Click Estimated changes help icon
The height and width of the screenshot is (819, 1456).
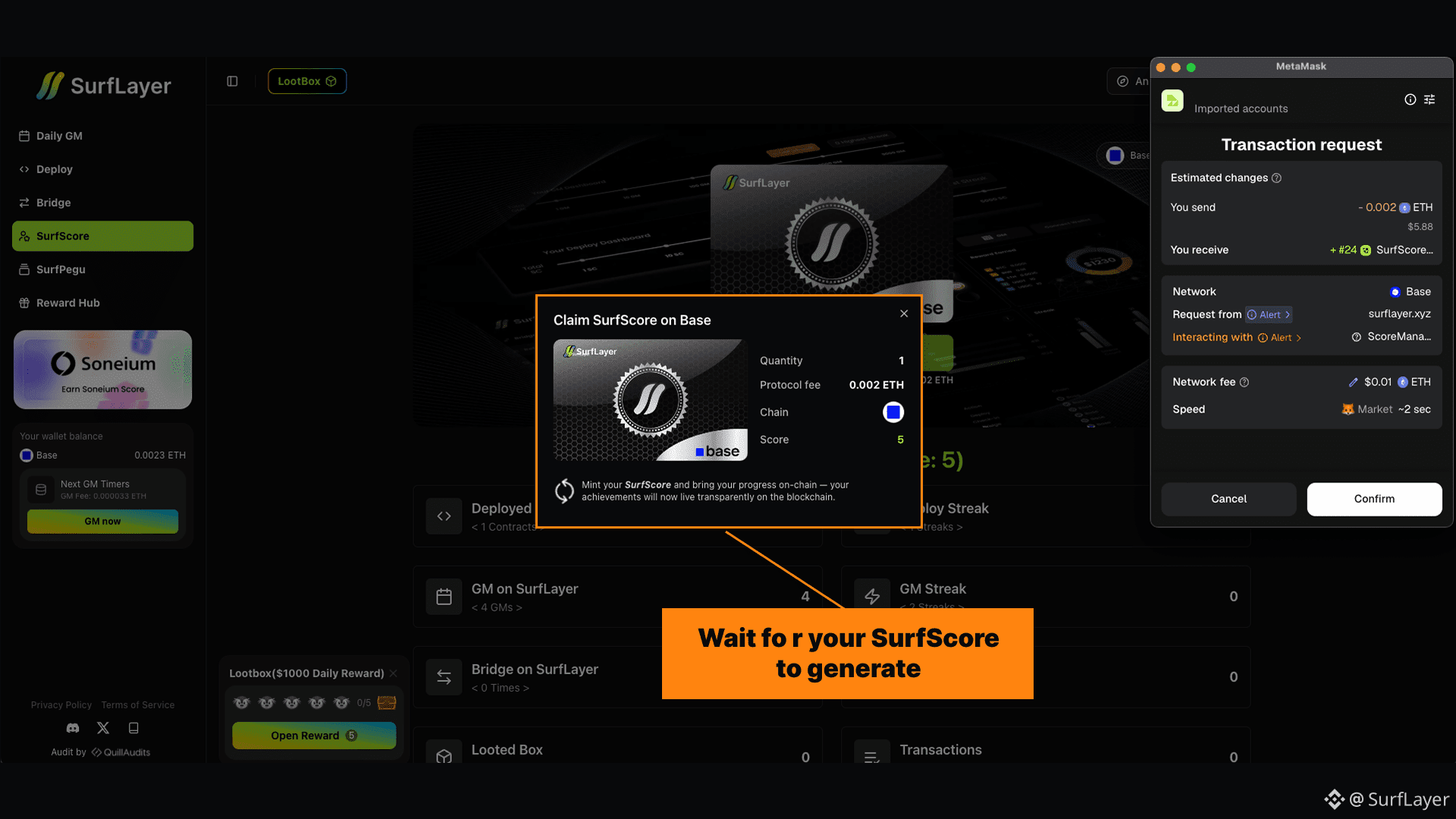click(1277, 178)
